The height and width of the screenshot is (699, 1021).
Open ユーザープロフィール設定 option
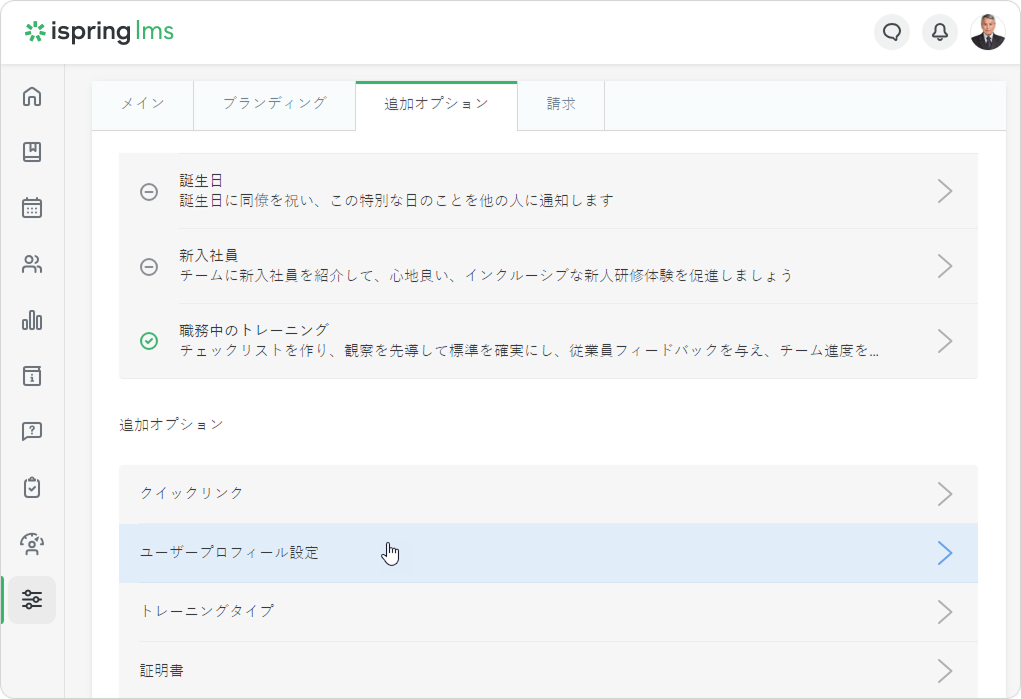click(x=230, y=553)
